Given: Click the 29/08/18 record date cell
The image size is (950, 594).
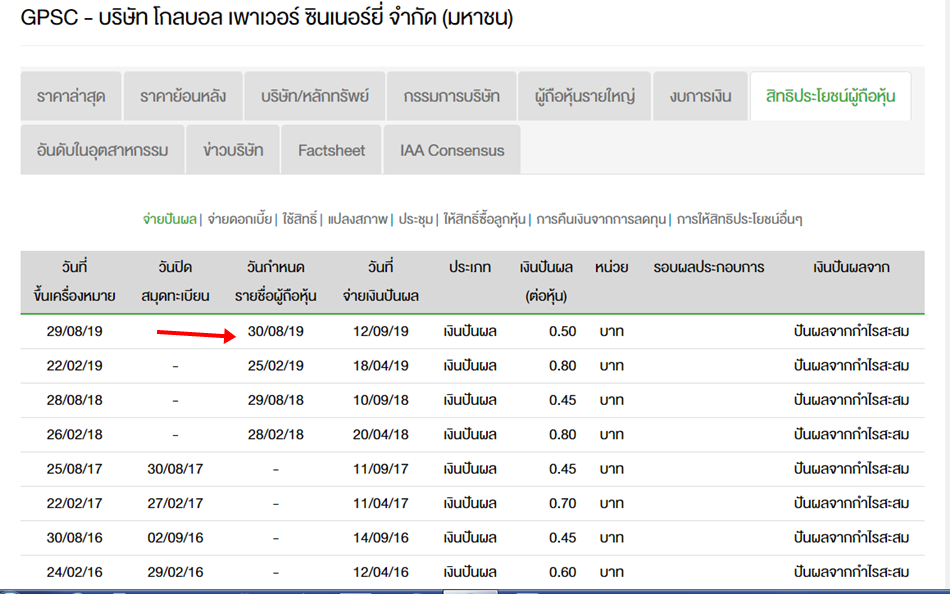Looking at the screenshot, I should [276, 401].
